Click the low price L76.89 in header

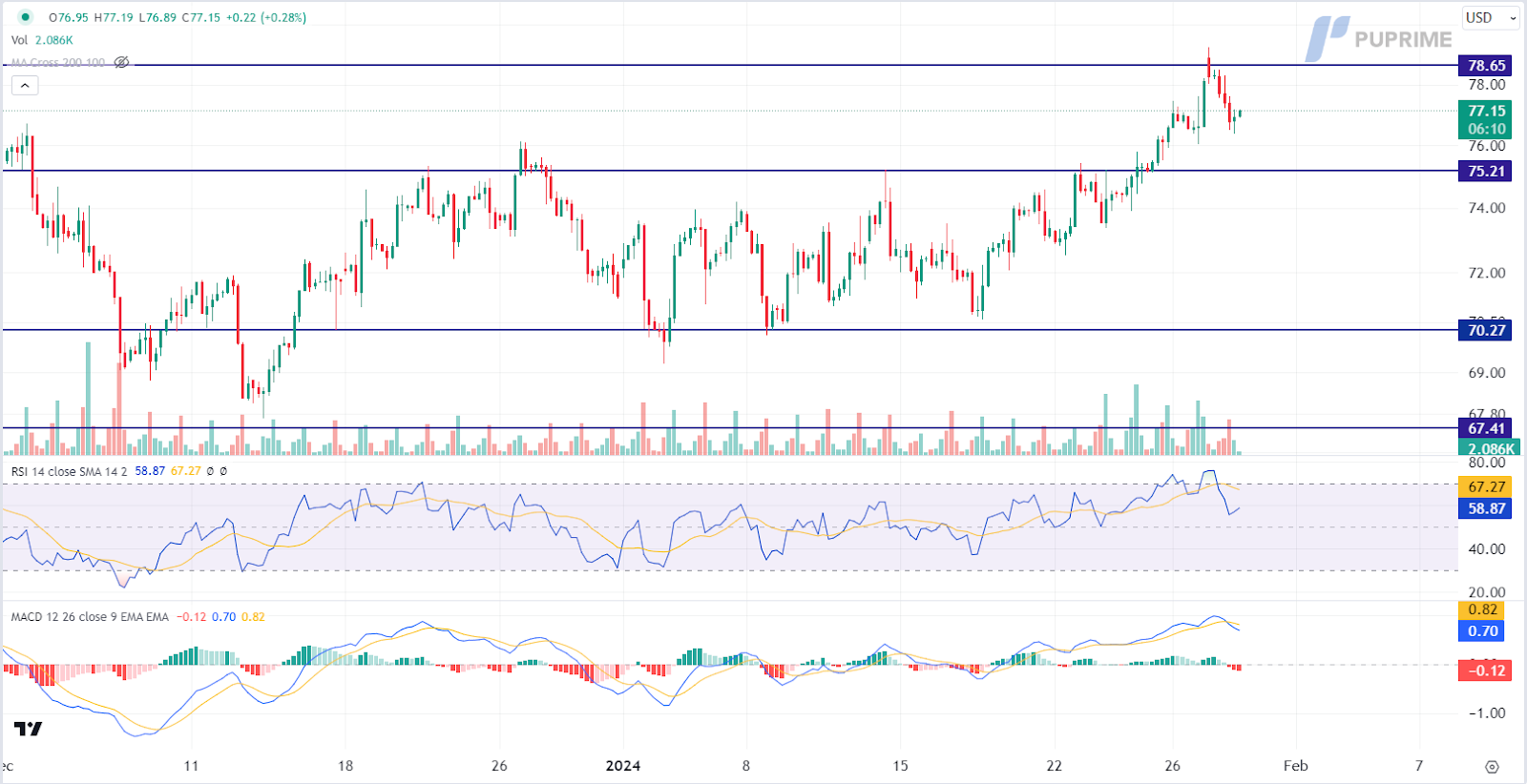pos(157,17)
